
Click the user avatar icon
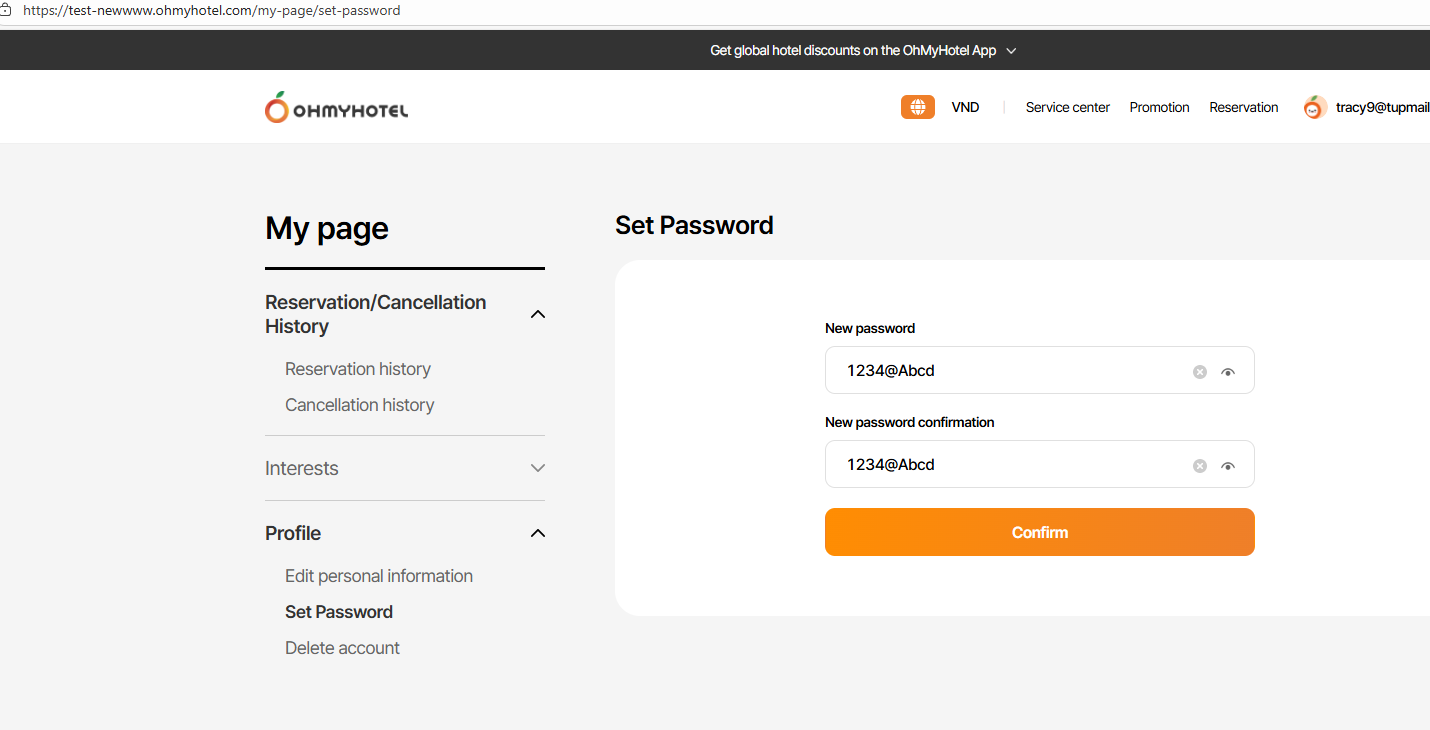[x=1315, y=108]
